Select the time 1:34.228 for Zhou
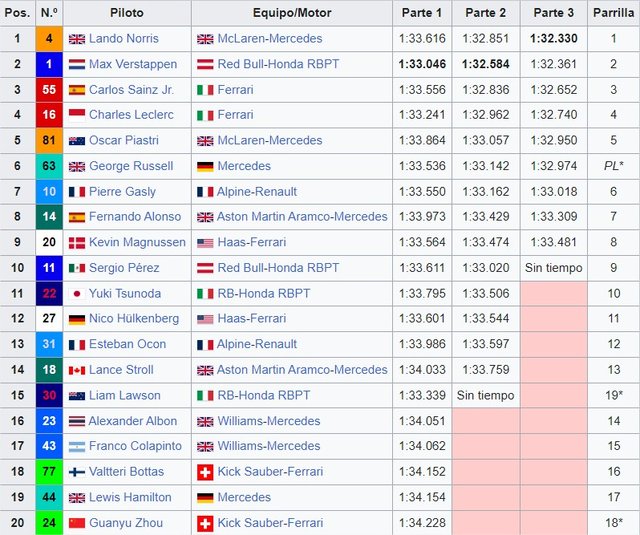This screenshot has width=640, height=535. [x=422, y=523]
